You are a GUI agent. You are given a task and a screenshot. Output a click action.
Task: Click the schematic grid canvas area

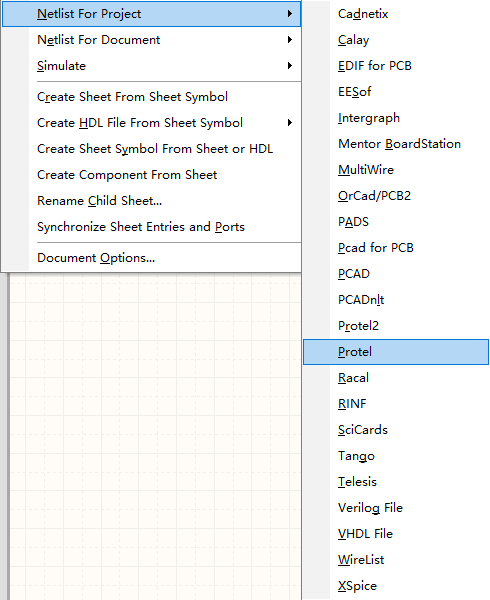[155, 436]
